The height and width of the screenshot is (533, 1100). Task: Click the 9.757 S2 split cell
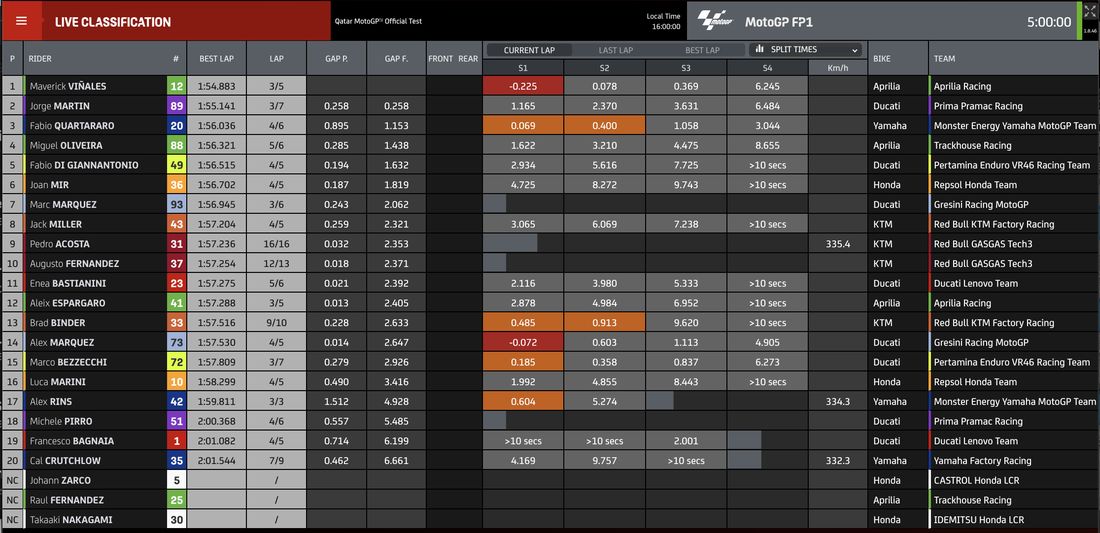coord(604,461)
